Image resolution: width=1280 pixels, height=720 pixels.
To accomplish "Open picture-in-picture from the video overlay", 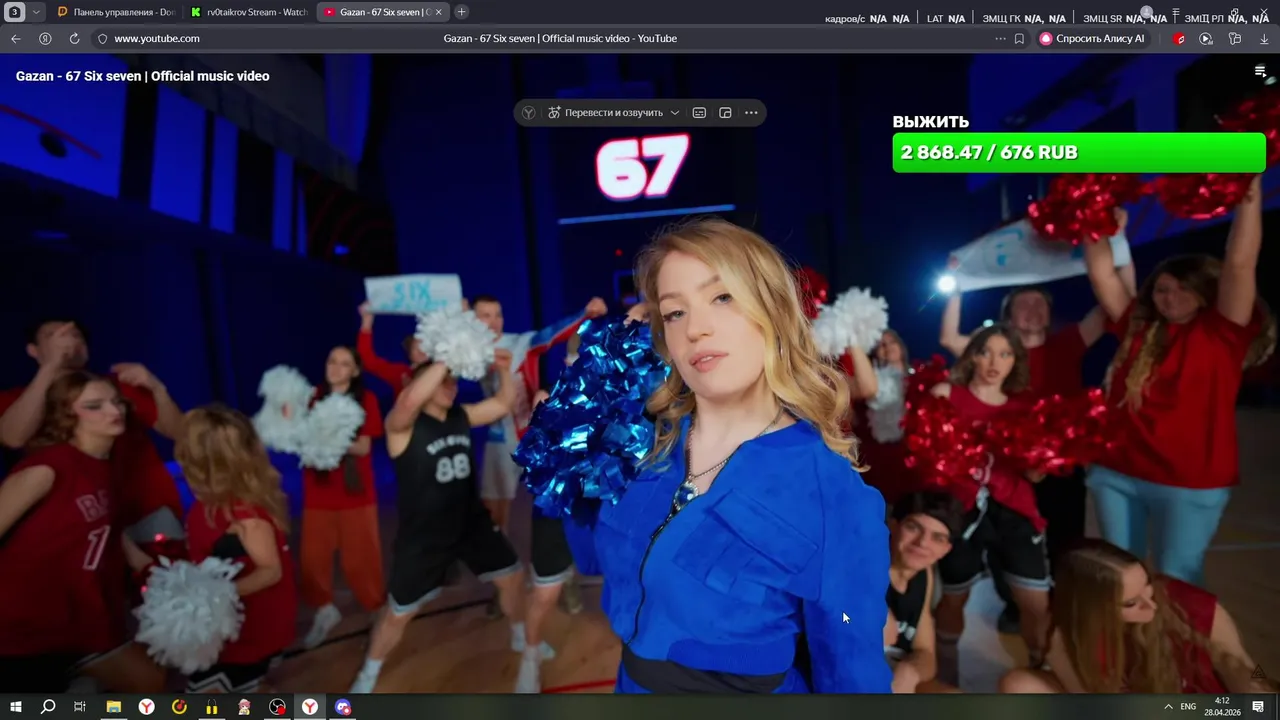I will click(x=725, y=113).
